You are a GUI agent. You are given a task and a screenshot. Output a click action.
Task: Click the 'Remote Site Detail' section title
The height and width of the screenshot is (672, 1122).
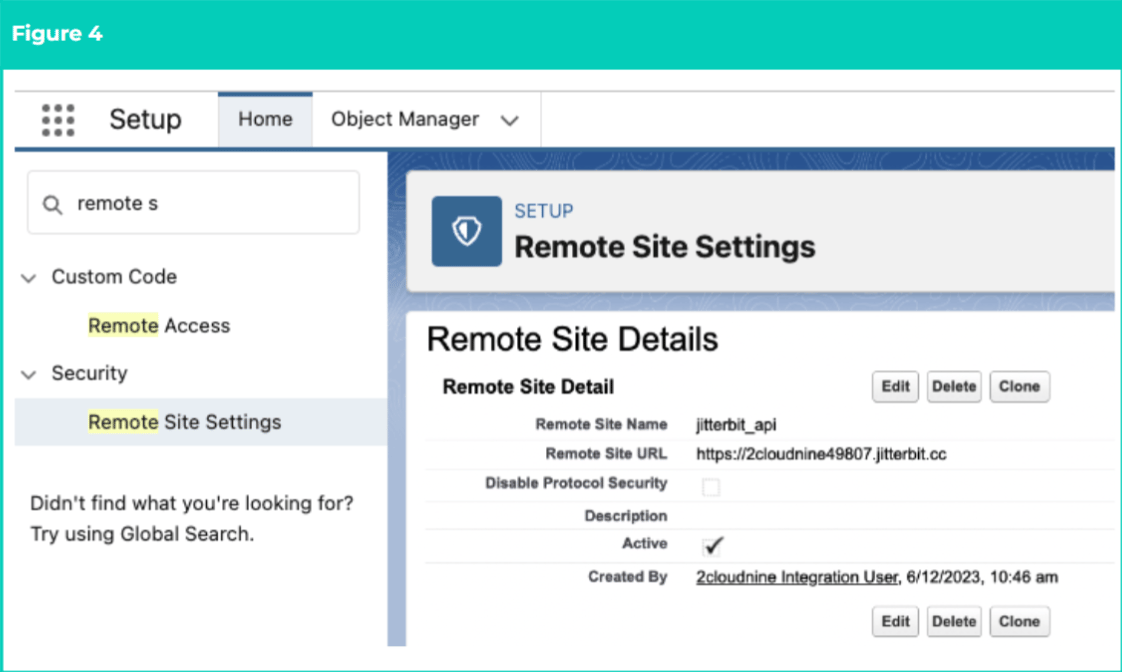pos(528,387)
